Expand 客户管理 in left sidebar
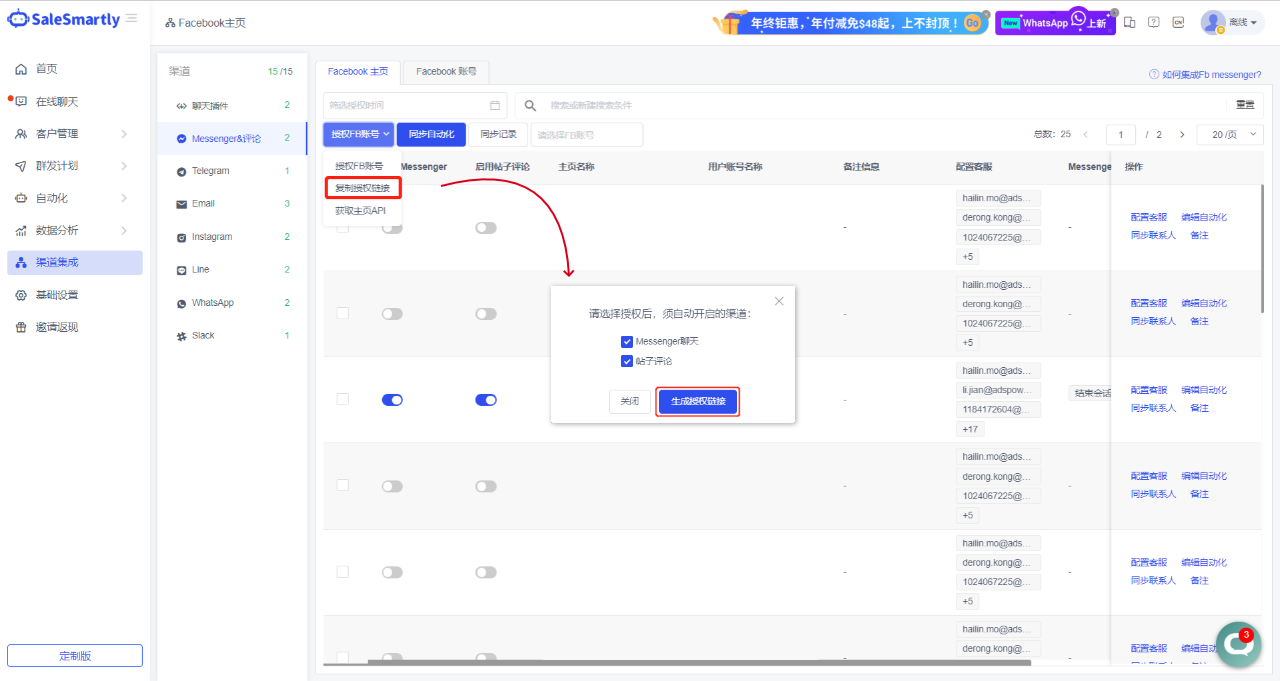Screen dimensions: 1280x681 tap(70, 134)
